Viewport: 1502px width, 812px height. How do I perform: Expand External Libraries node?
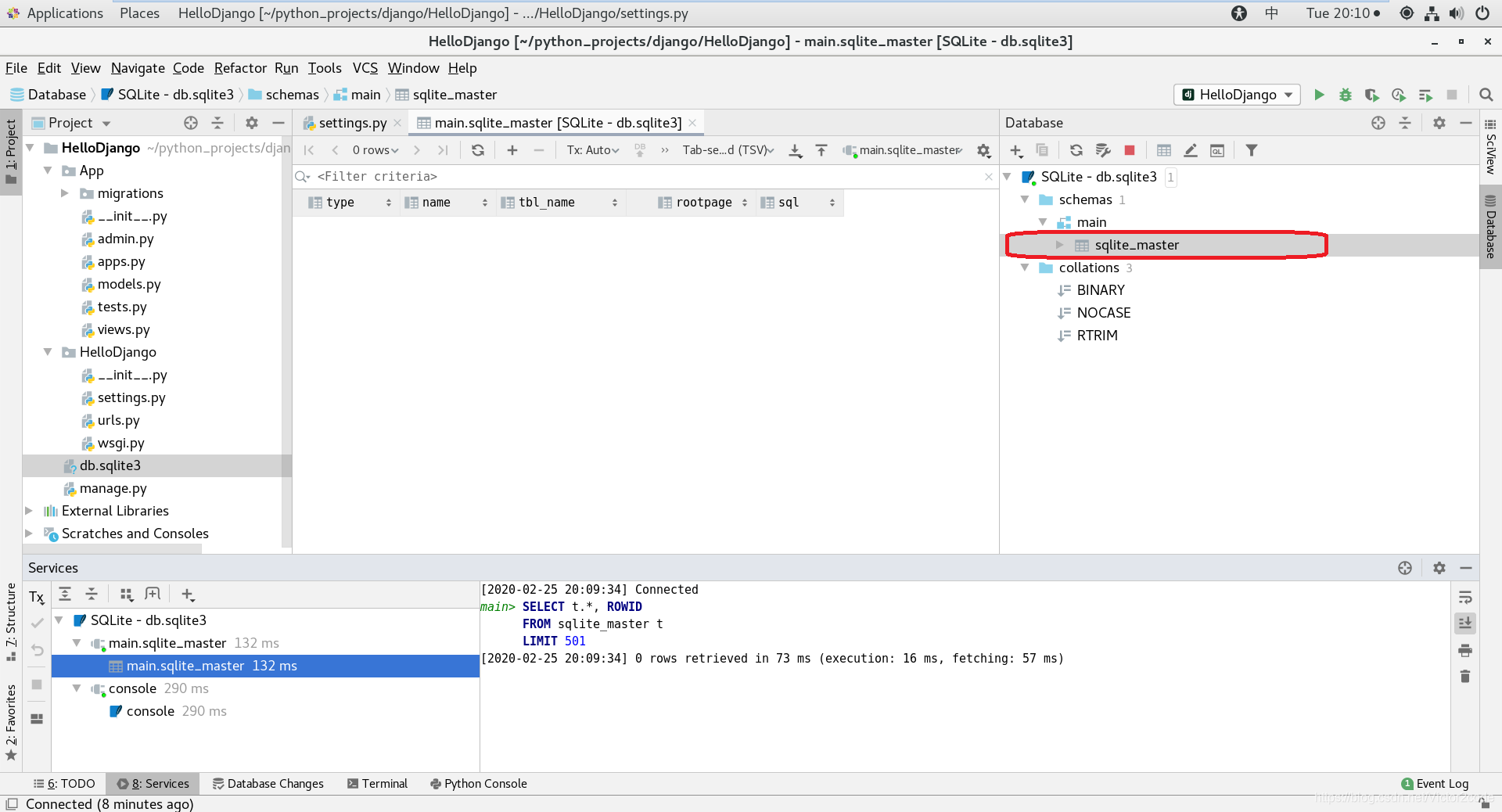(29, 511)
